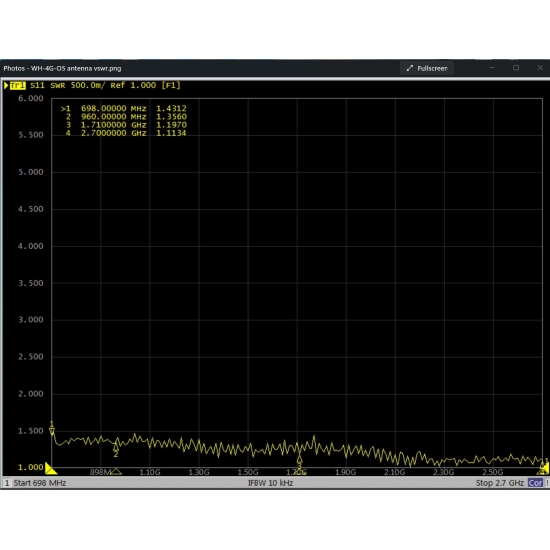The width and height of the screenshot is (550, 550).
Task: Click the Fullscreen button
Action: (x=427, y=68)
